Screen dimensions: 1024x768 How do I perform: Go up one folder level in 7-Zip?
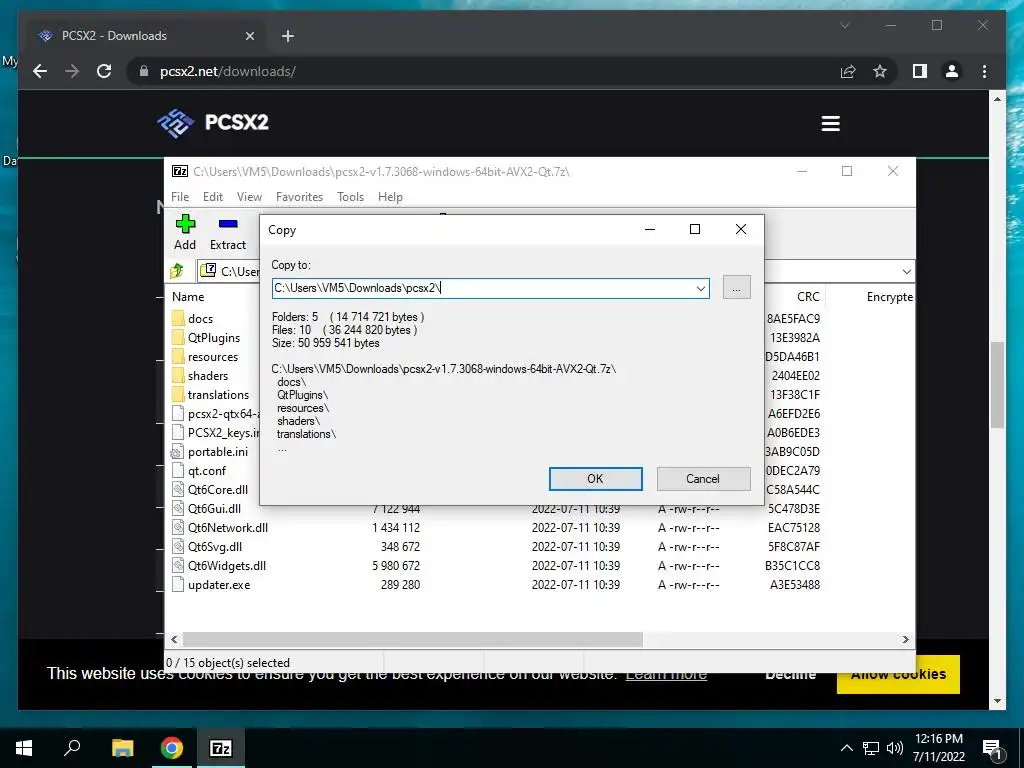tap(176, 270)
